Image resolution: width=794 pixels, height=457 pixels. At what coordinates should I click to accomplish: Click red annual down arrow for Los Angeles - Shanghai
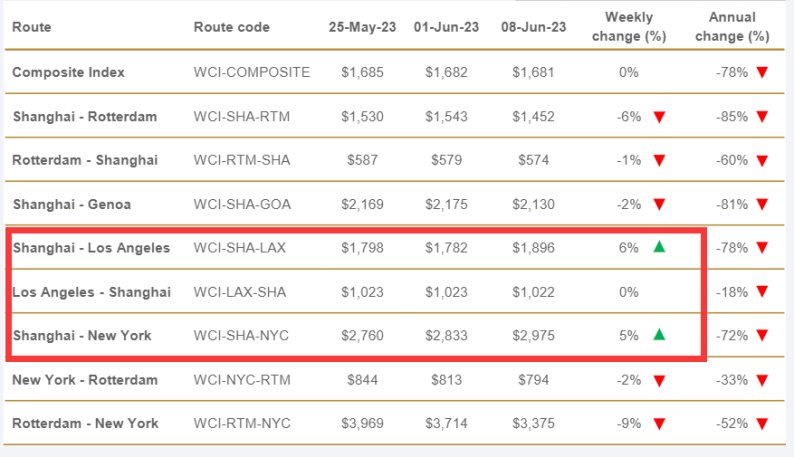[x=762, y=292]
